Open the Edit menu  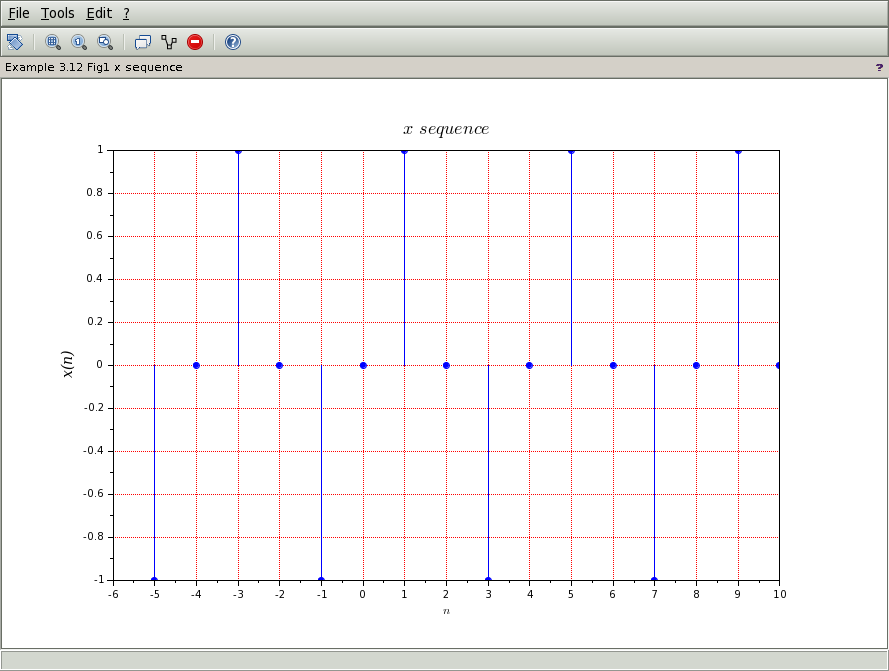[99, 13]
